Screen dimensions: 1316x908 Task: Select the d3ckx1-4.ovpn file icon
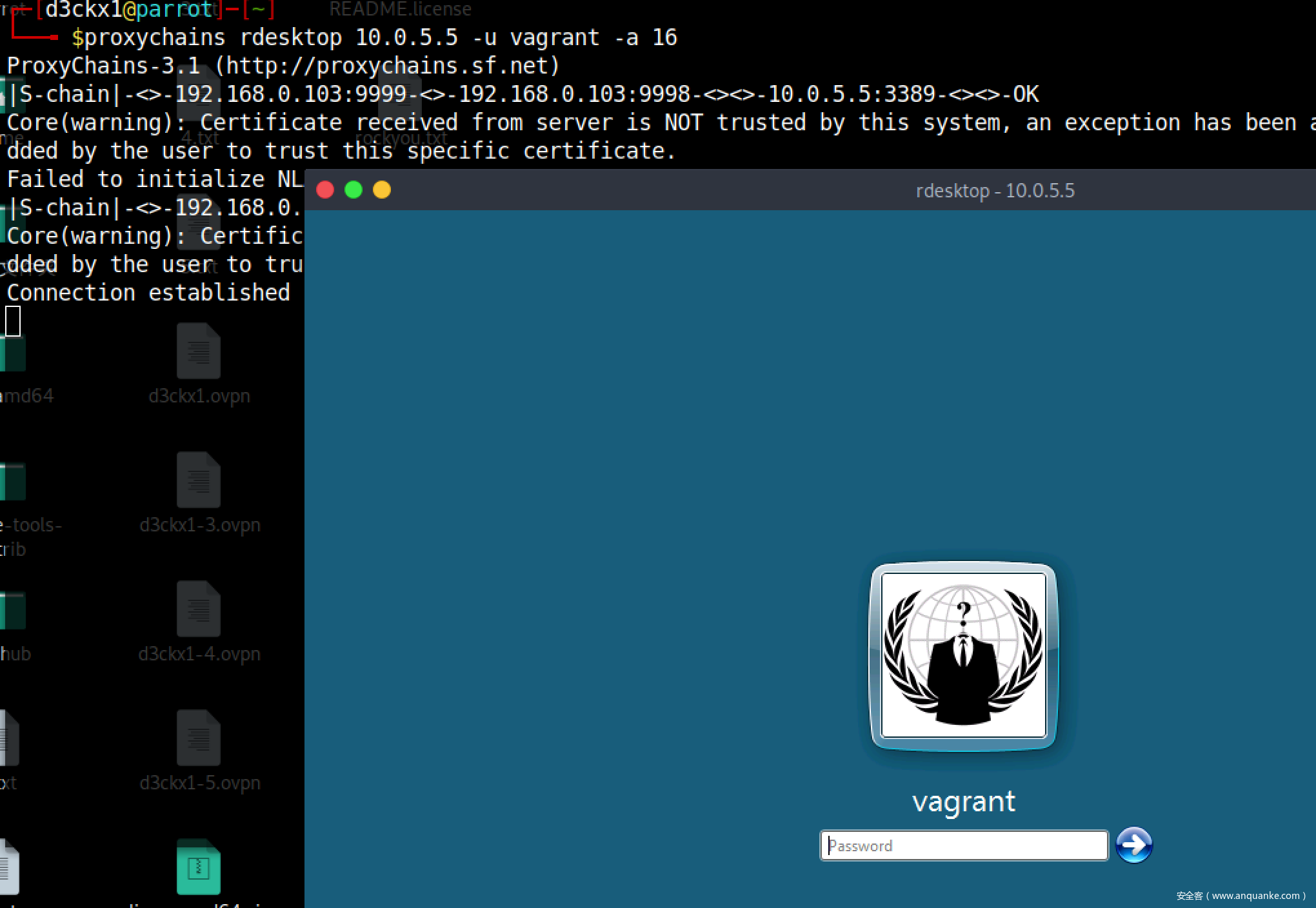(x=199, y=609)
